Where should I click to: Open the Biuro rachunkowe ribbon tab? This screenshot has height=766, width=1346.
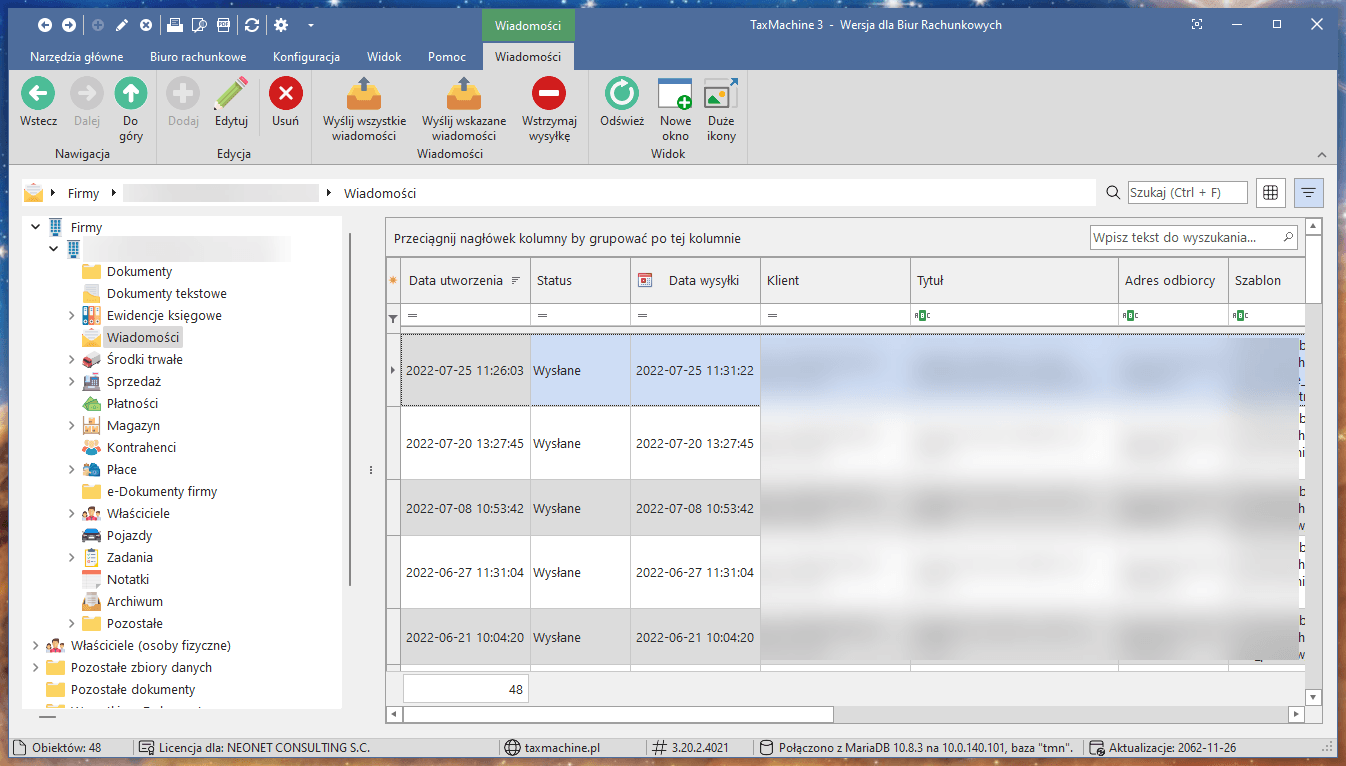(198, 57)
